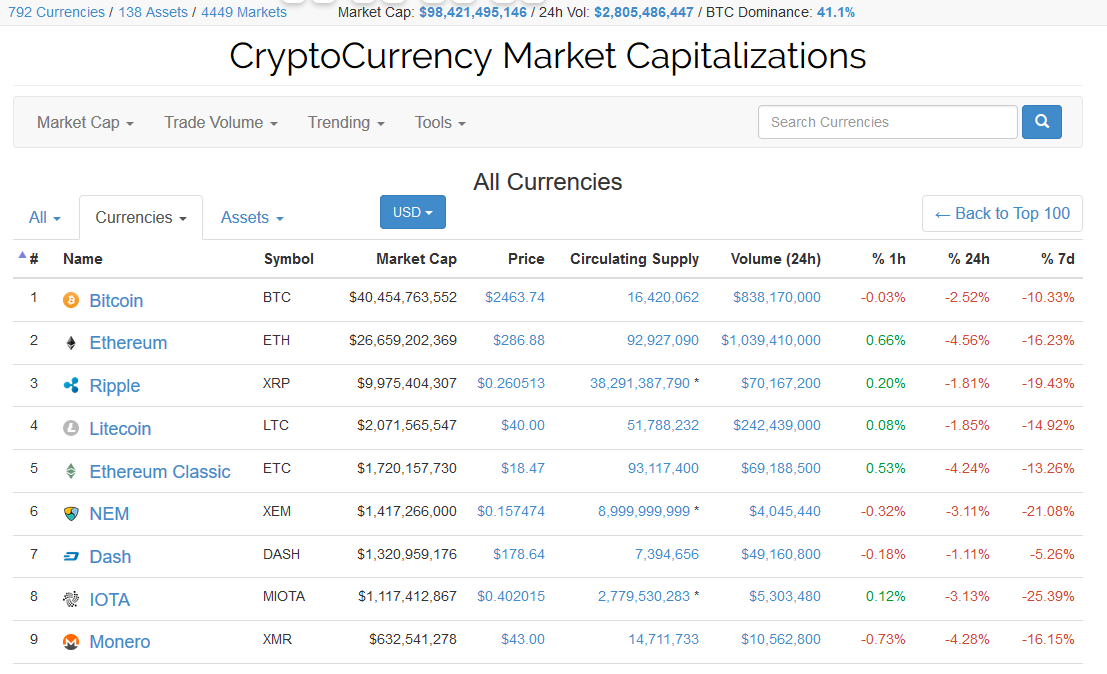1107x674 pixels.
Task: Click the NEM logo icon
Action: [71, 514]
